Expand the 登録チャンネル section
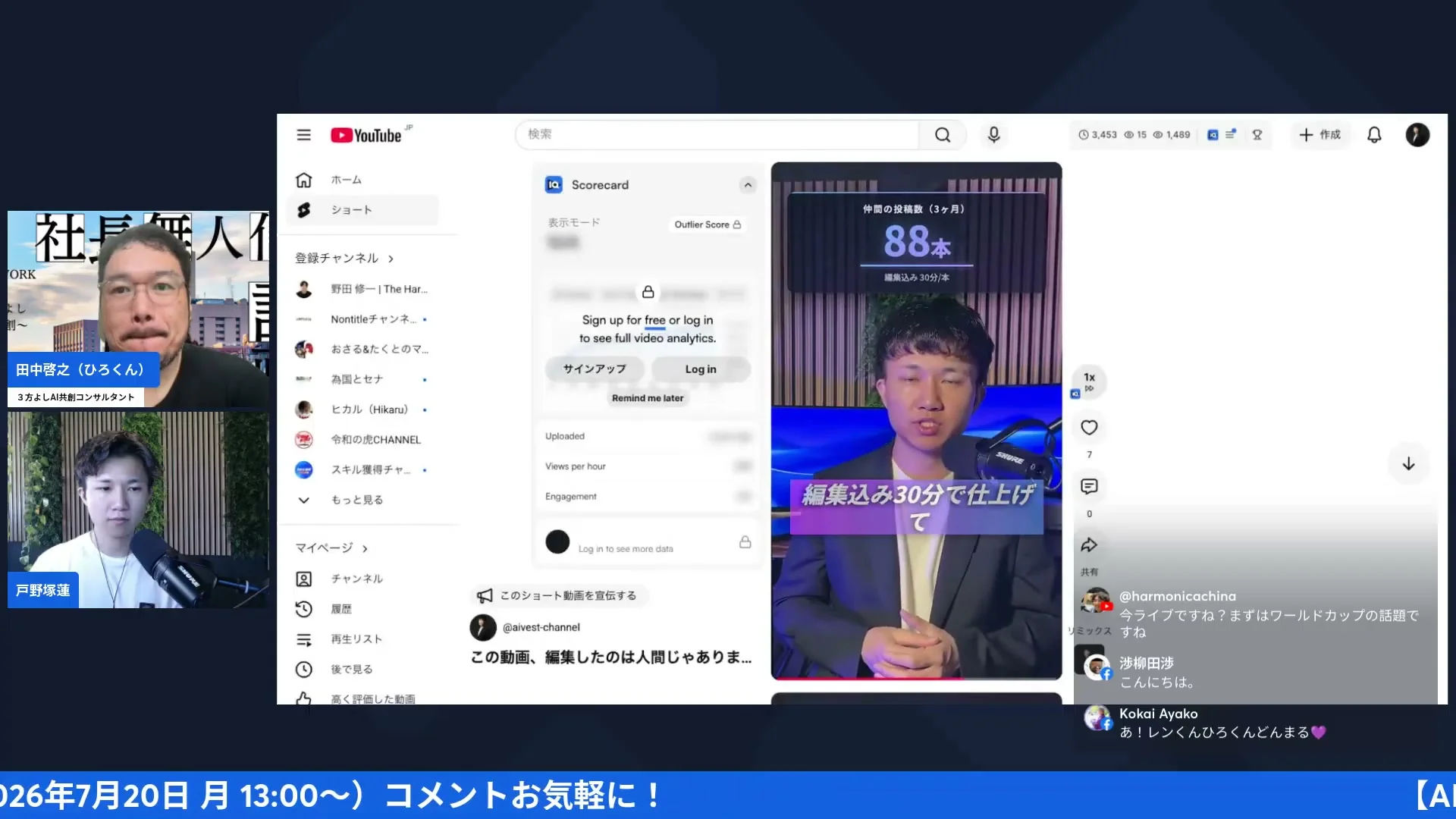 (x=344, y=259)
